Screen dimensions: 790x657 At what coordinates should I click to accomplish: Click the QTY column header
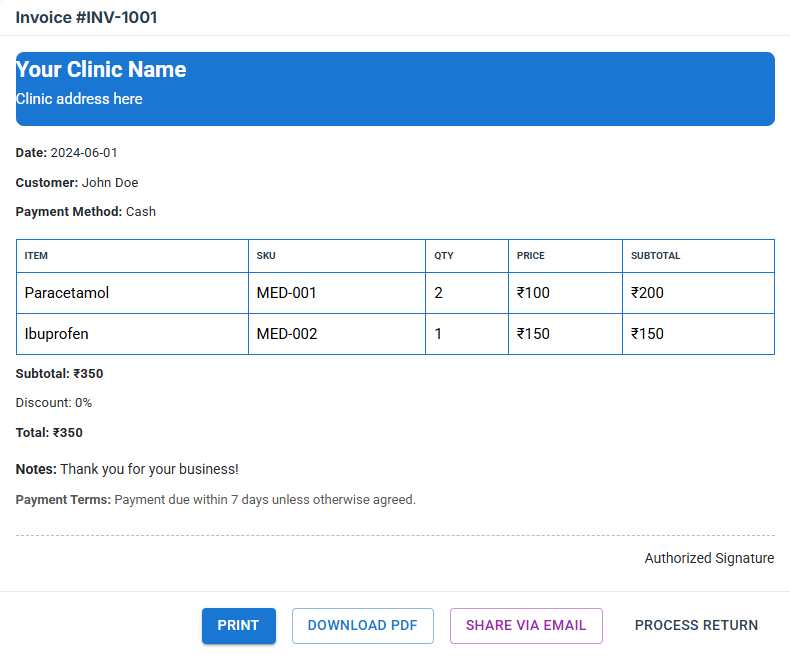[x=444, y=256]
